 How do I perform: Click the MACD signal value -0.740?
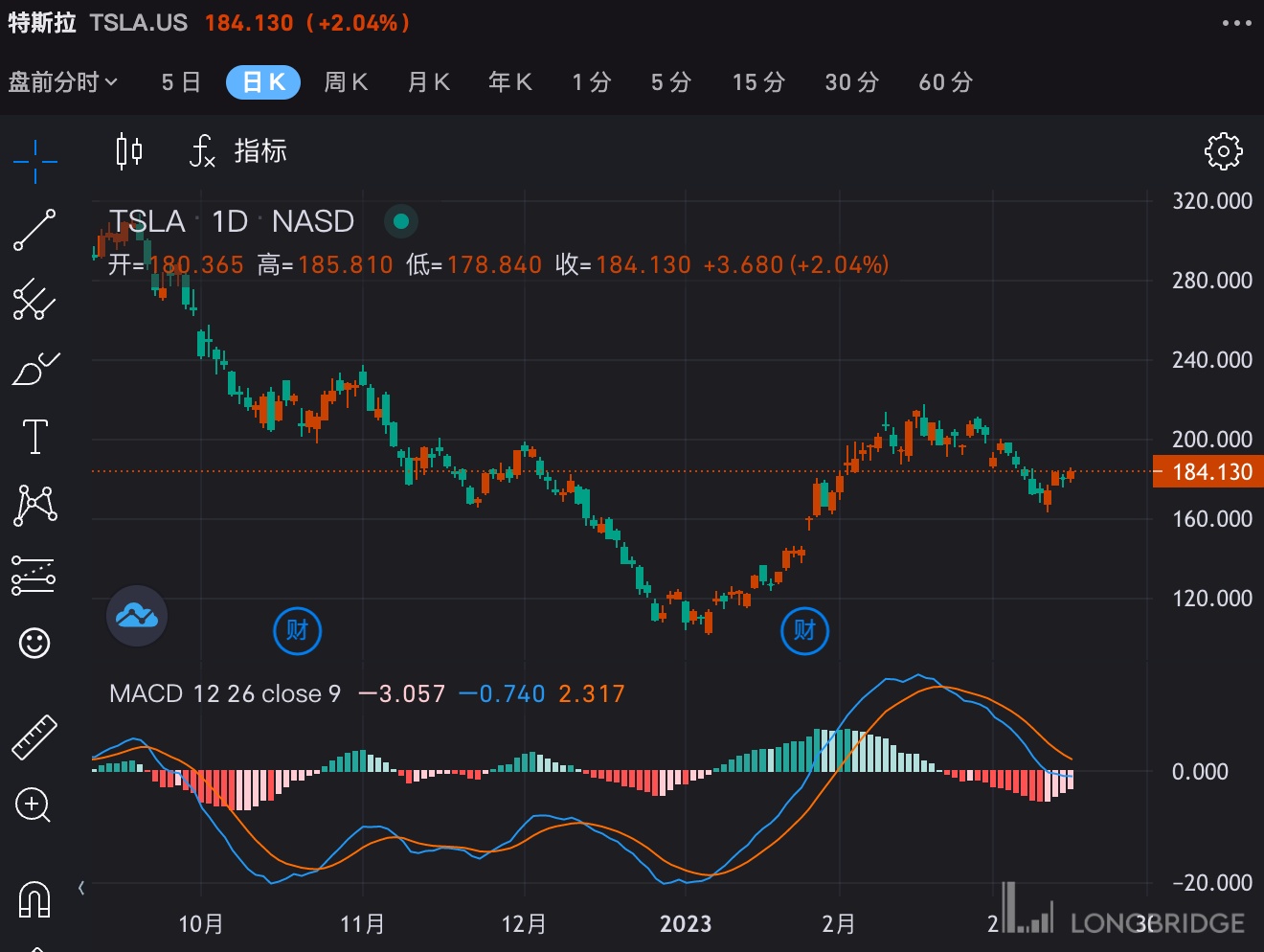pos(503,693)
